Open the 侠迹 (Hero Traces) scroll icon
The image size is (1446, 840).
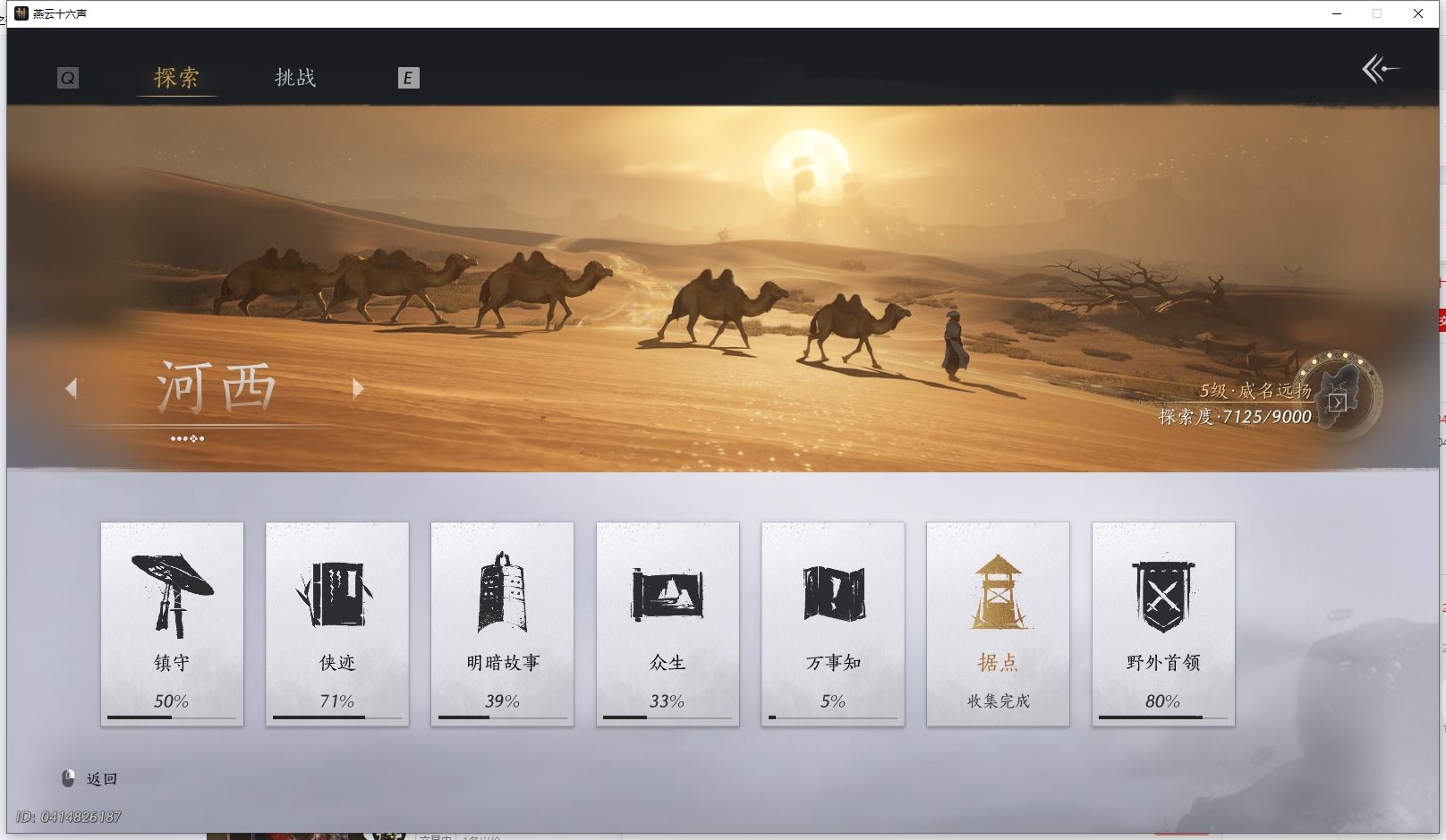[x=337, y=590]
